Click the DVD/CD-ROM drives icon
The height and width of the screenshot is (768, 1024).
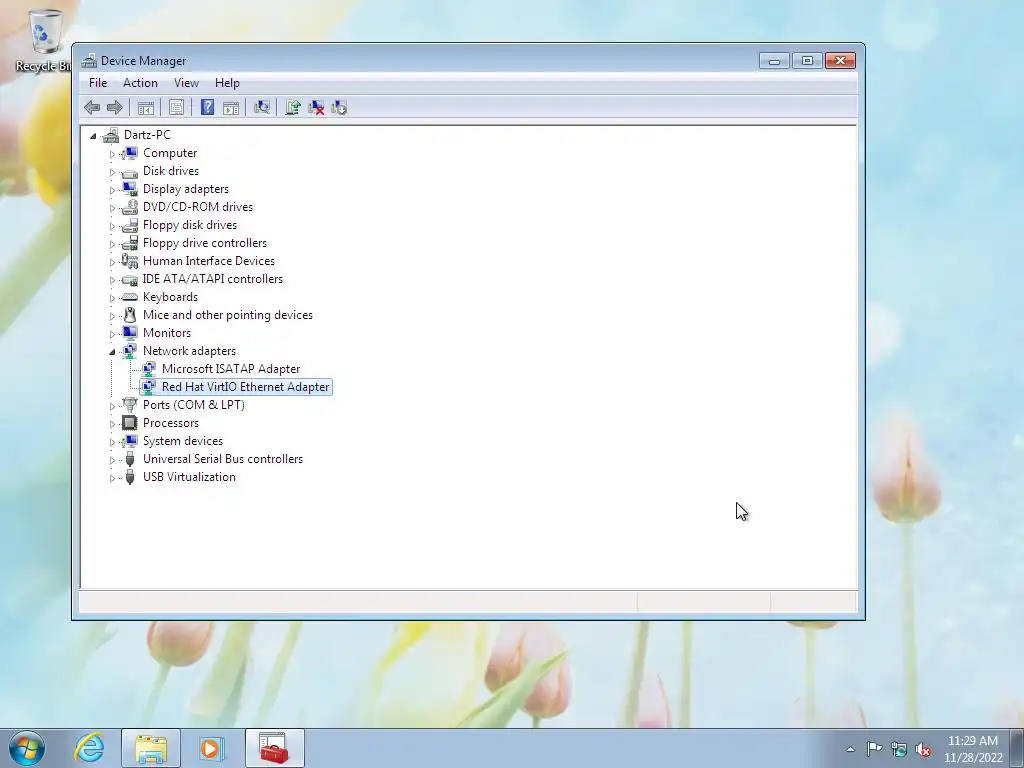pyautogui.click(x=130, y=207)
